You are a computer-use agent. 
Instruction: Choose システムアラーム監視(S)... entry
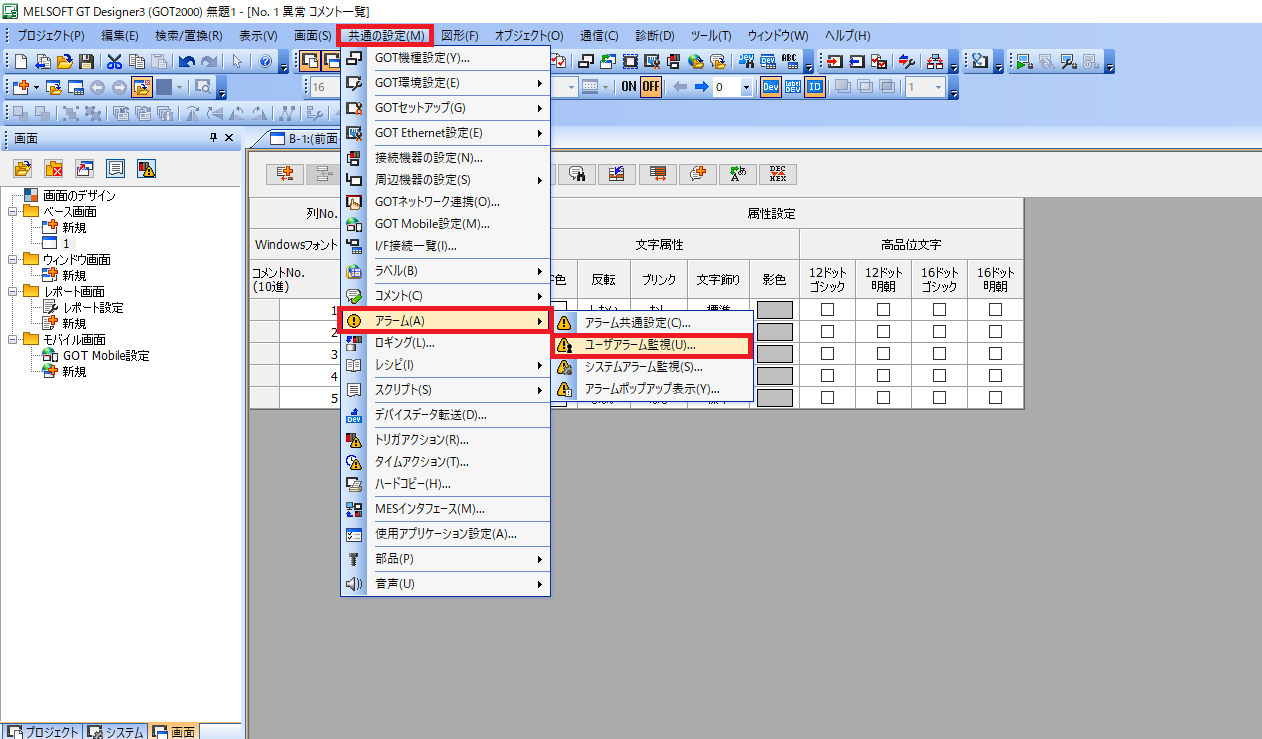tap(652, 366)
